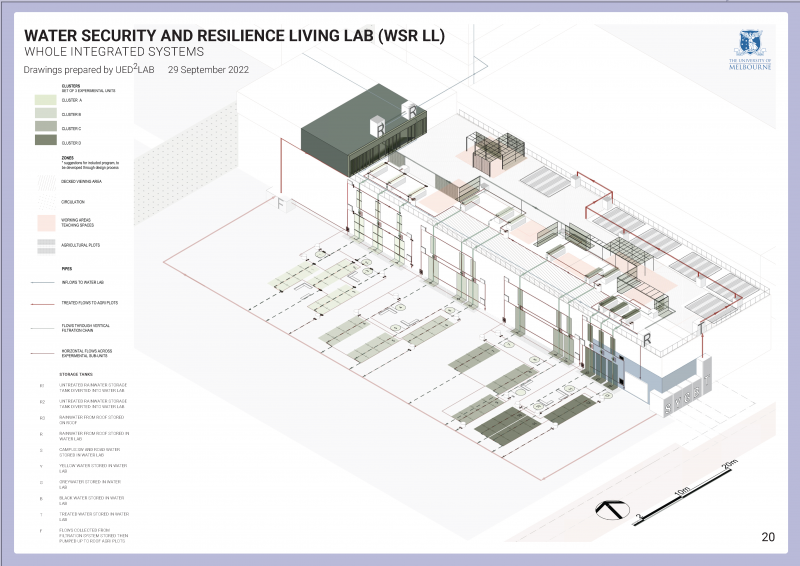Click the F tank on the drawing

(284, 204)
